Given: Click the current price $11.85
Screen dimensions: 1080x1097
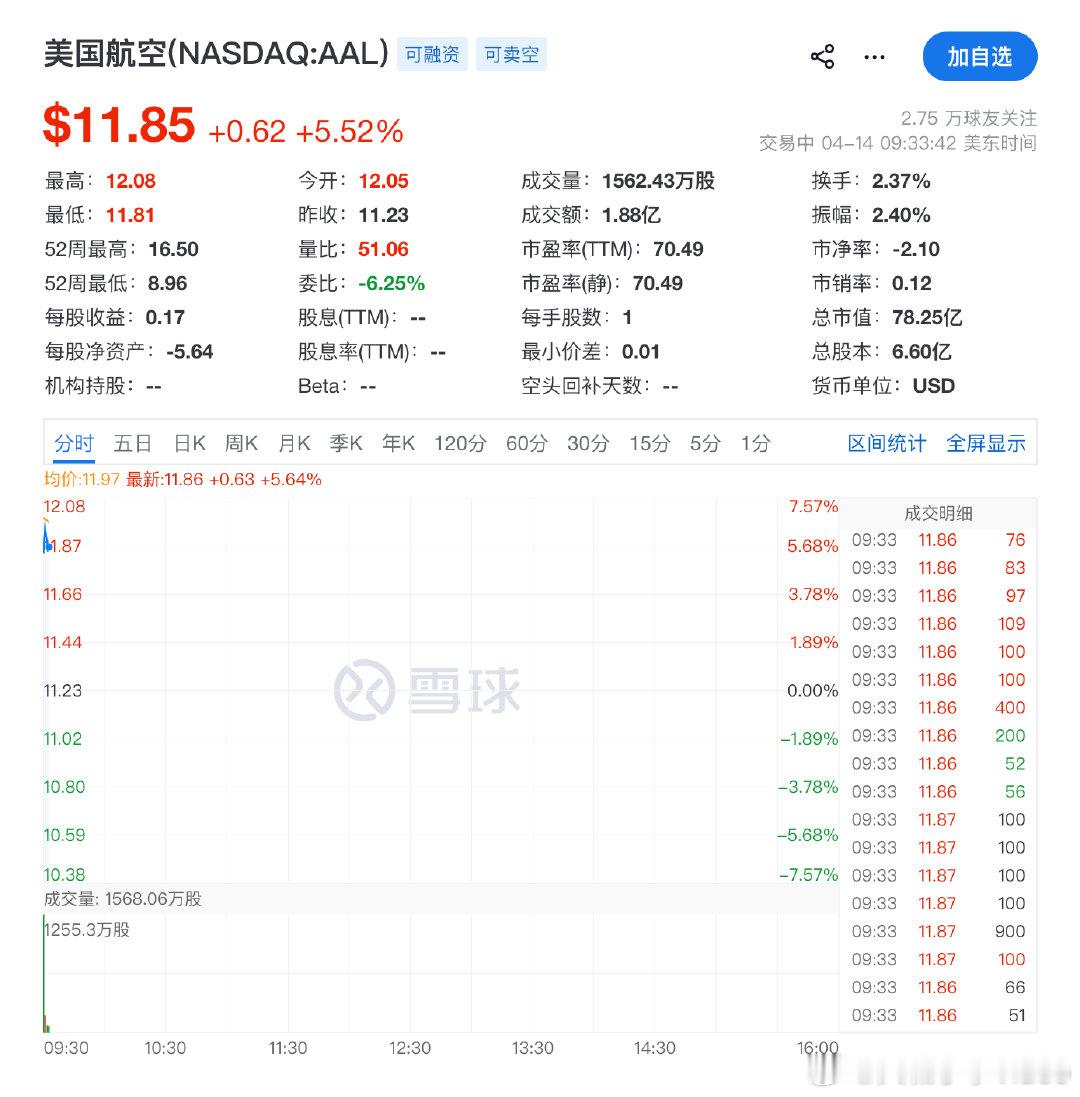Looking at the screenshot, I should (x=119, y=125).
